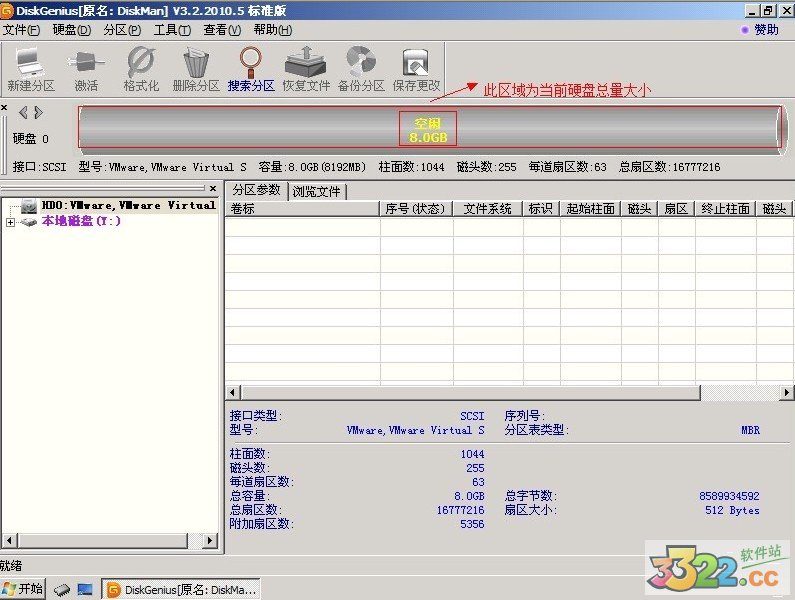Open the 工具(T) menu
The image size is (795, 600).
[172, 30]
